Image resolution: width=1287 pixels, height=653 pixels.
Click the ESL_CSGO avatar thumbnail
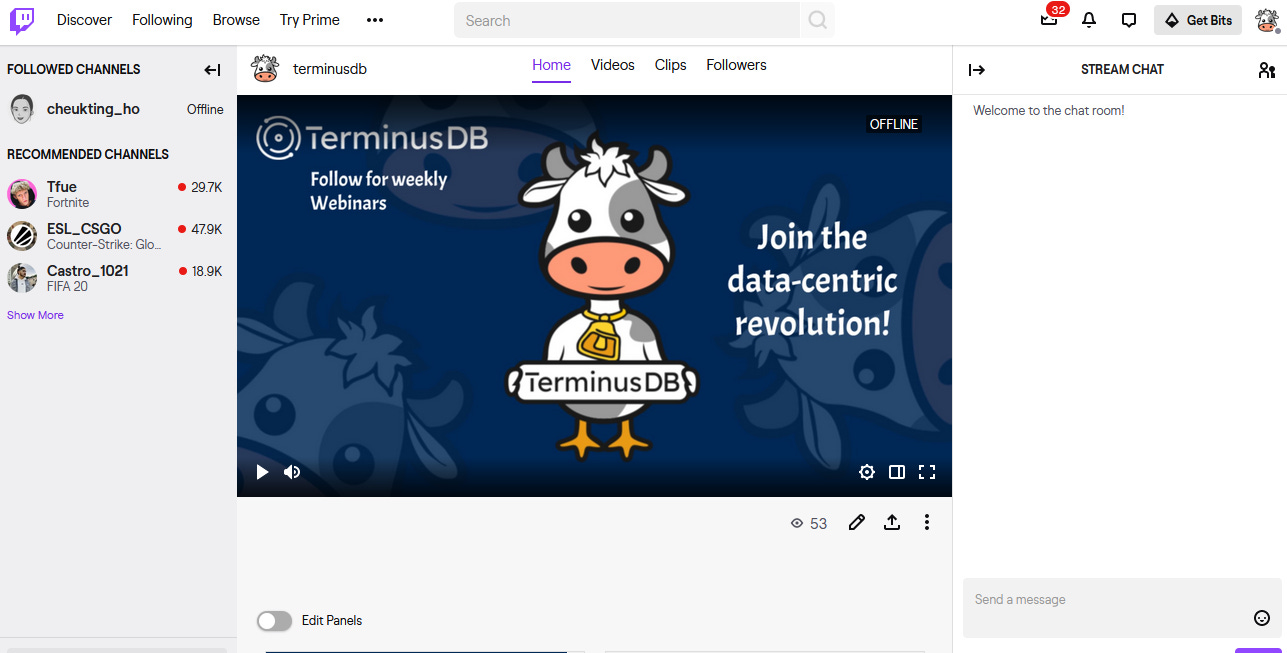coord(22,236)
